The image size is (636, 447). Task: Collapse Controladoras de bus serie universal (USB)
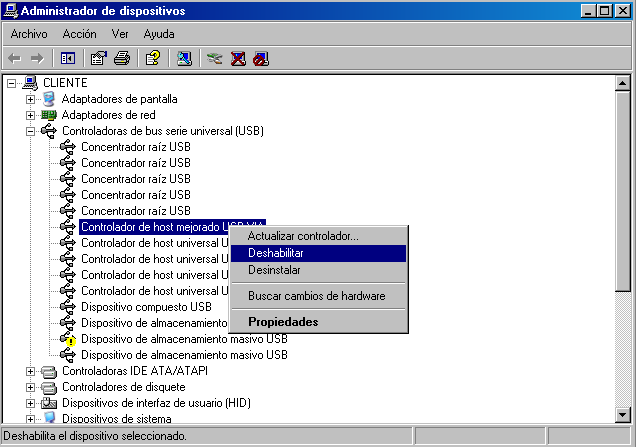(30, 131)
